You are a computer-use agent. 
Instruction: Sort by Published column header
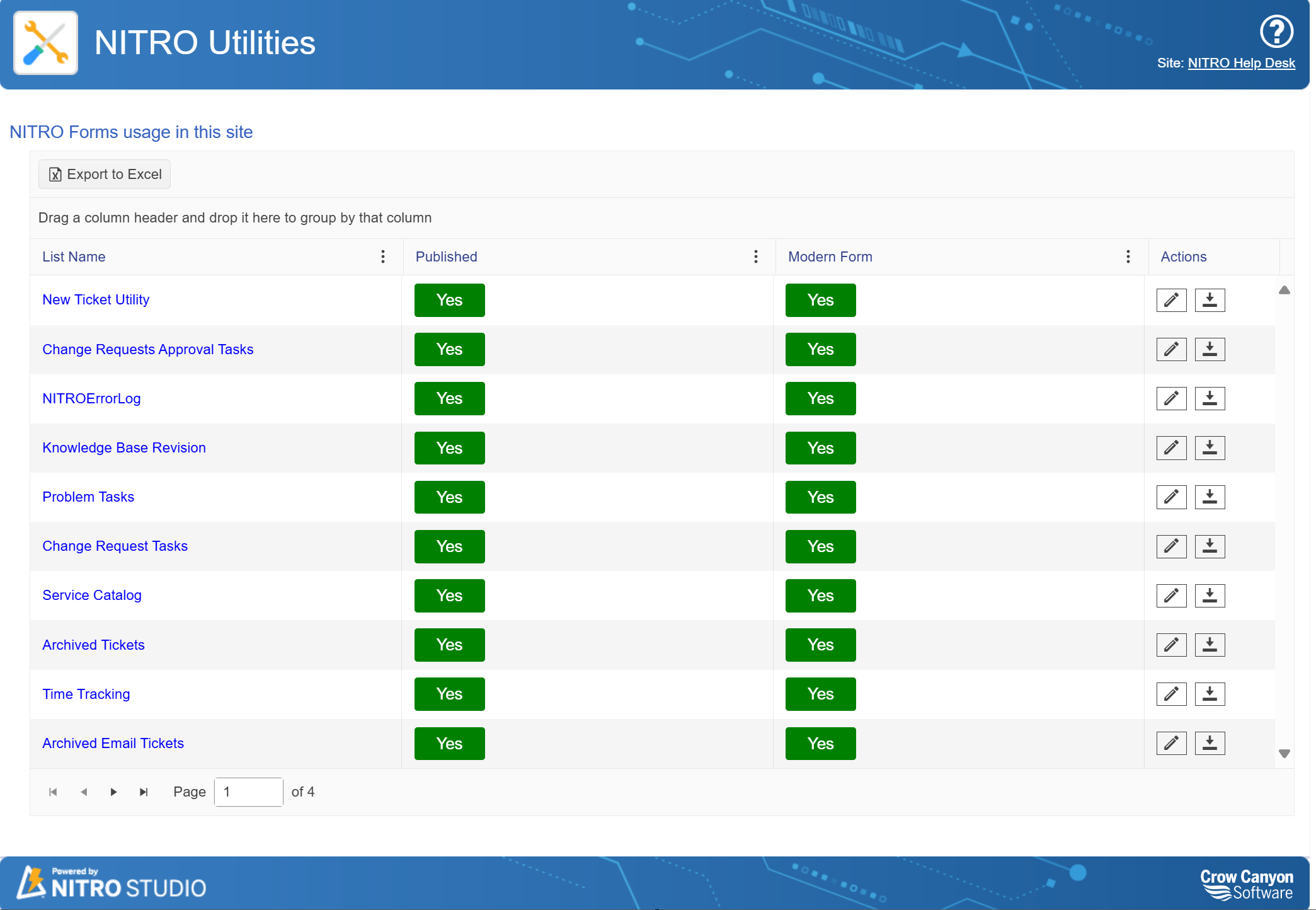click(446, 256)
